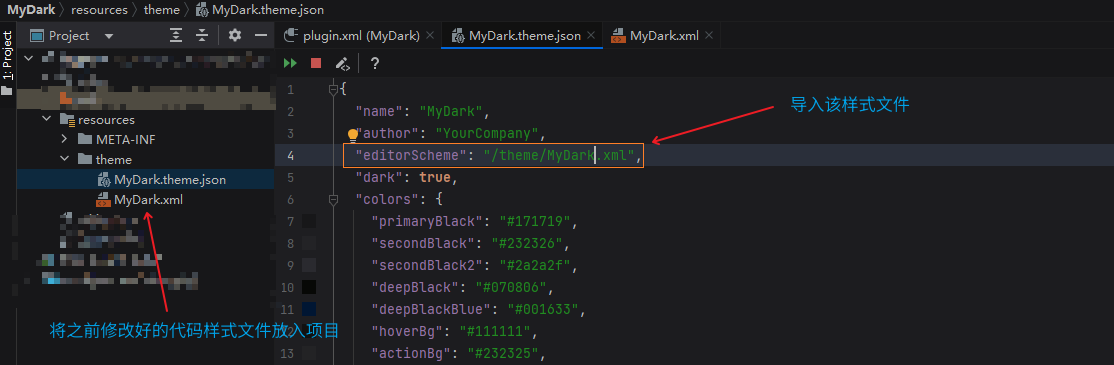
Task: Click the "#001633" deepBlackBlue value
Action: [542, 310]
